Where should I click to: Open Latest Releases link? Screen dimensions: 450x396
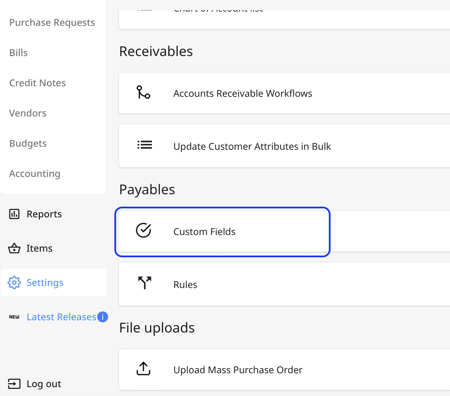point(61,317)
